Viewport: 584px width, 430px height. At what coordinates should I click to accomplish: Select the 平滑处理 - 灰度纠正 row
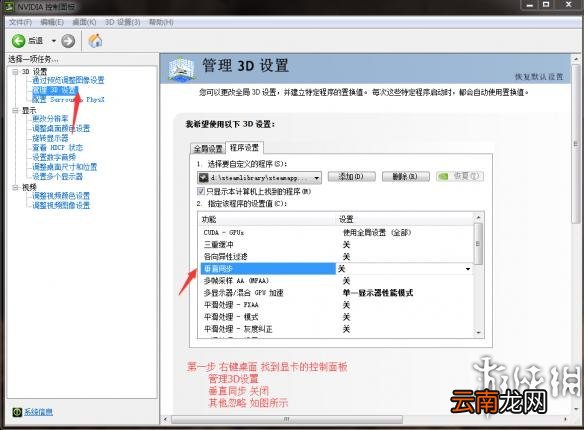(x=337, y=329)
